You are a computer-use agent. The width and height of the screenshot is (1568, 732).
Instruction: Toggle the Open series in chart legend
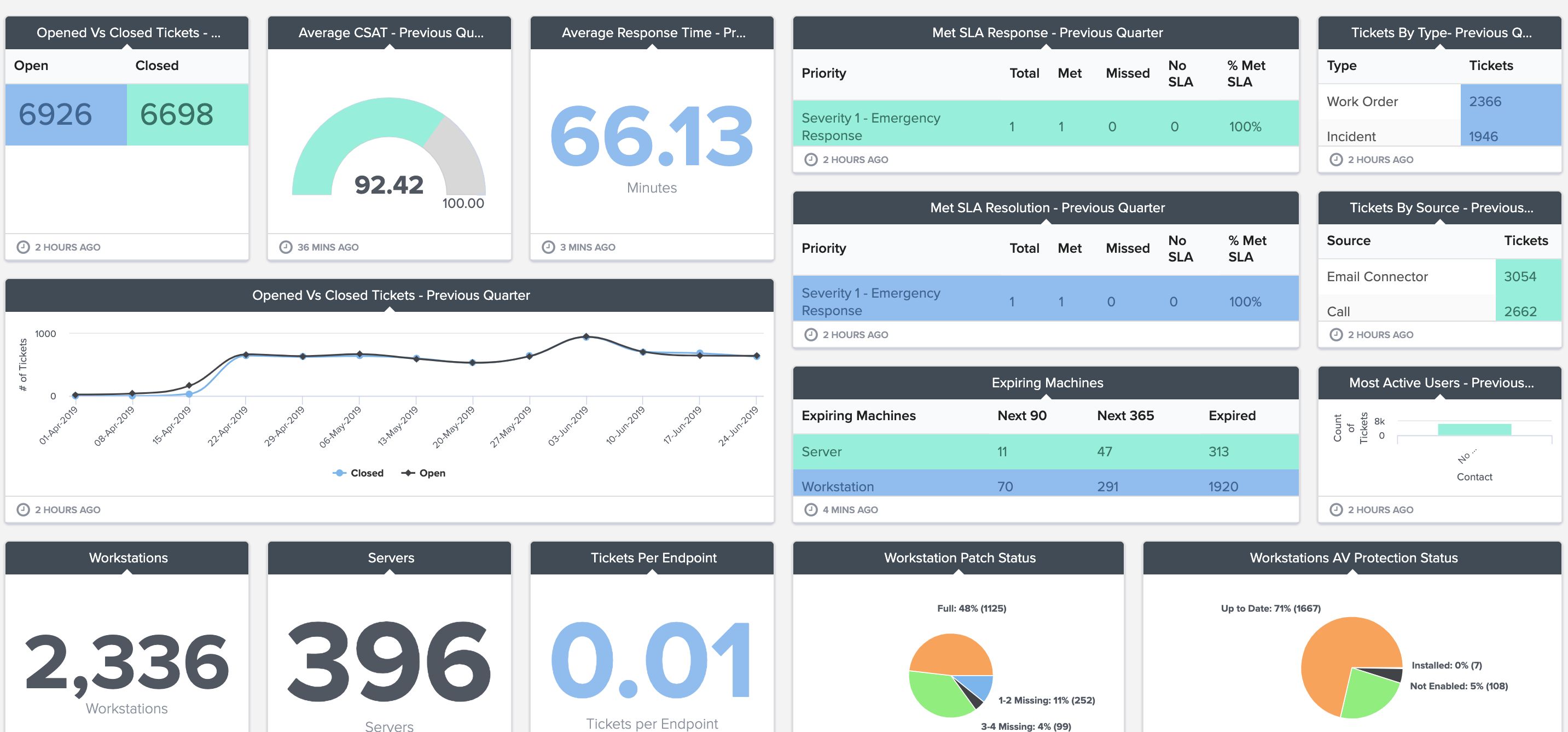[423, 473]
